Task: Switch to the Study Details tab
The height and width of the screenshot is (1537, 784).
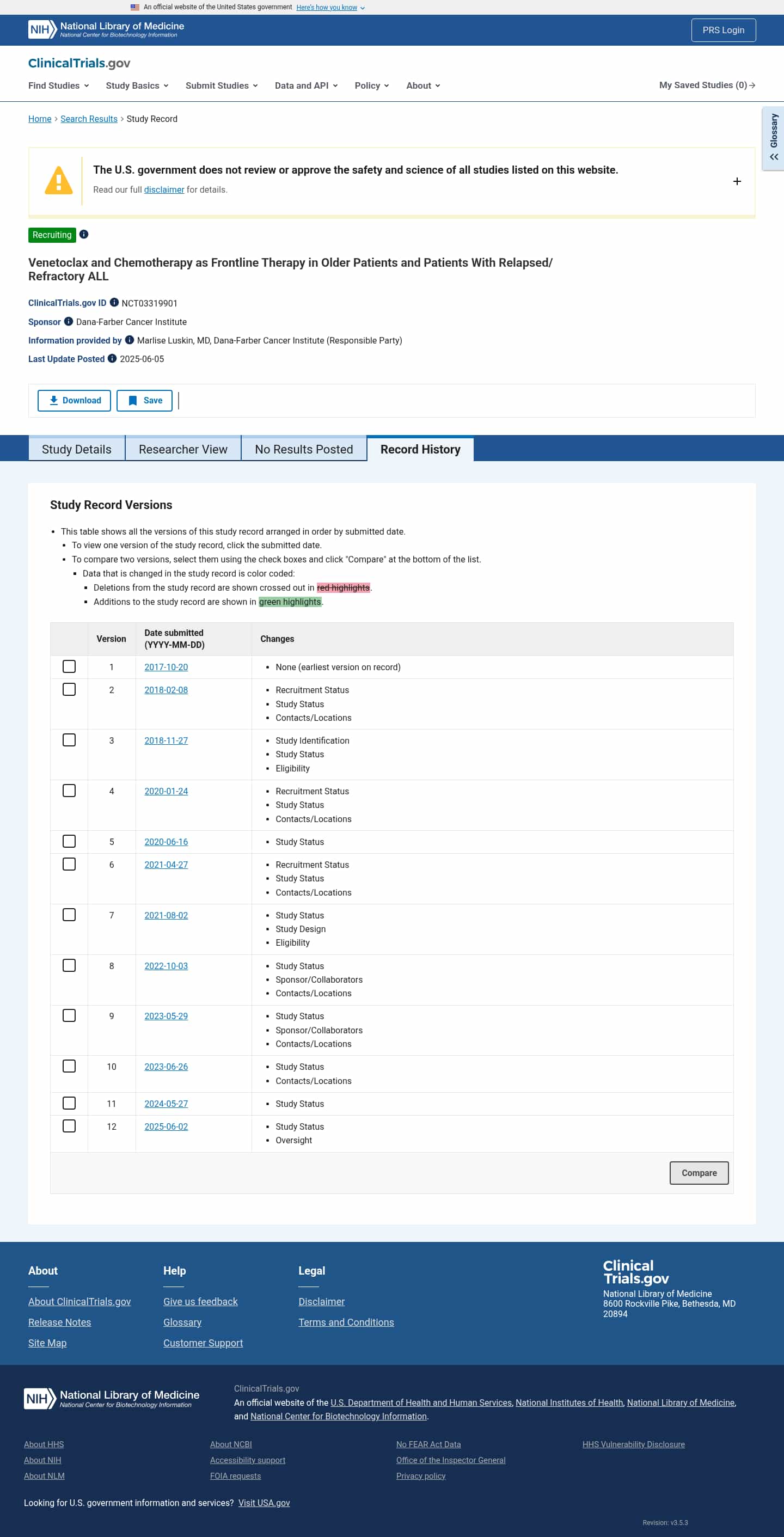Action: click(x=77, y=449)
